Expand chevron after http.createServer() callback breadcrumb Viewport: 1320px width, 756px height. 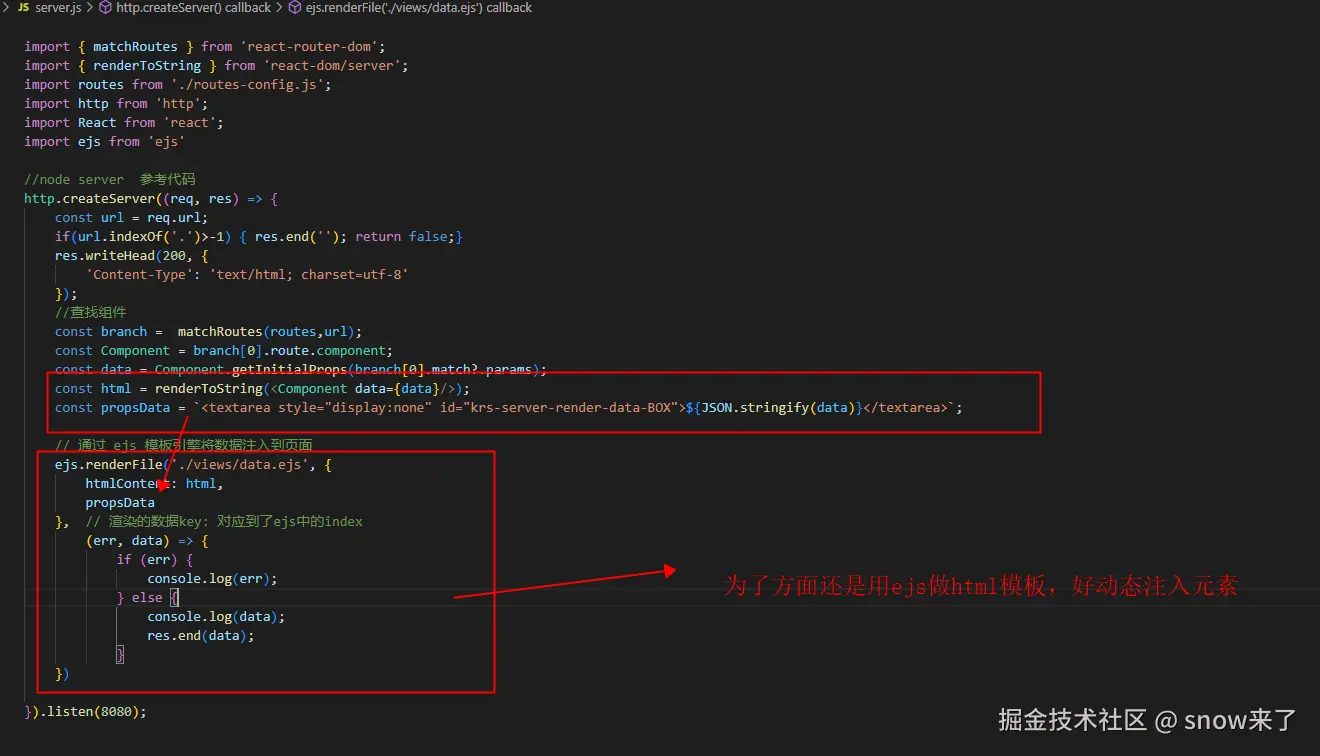(279, 8)
